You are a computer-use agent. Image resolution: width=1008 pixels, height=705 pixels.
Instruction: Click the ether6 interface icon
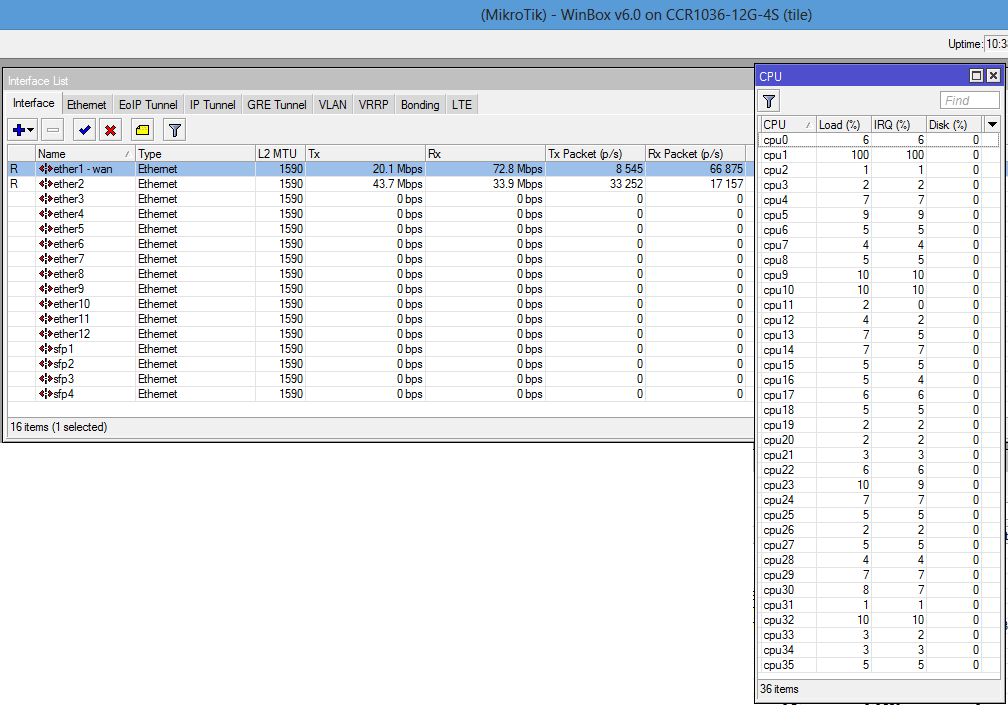[x=46, y=244]
